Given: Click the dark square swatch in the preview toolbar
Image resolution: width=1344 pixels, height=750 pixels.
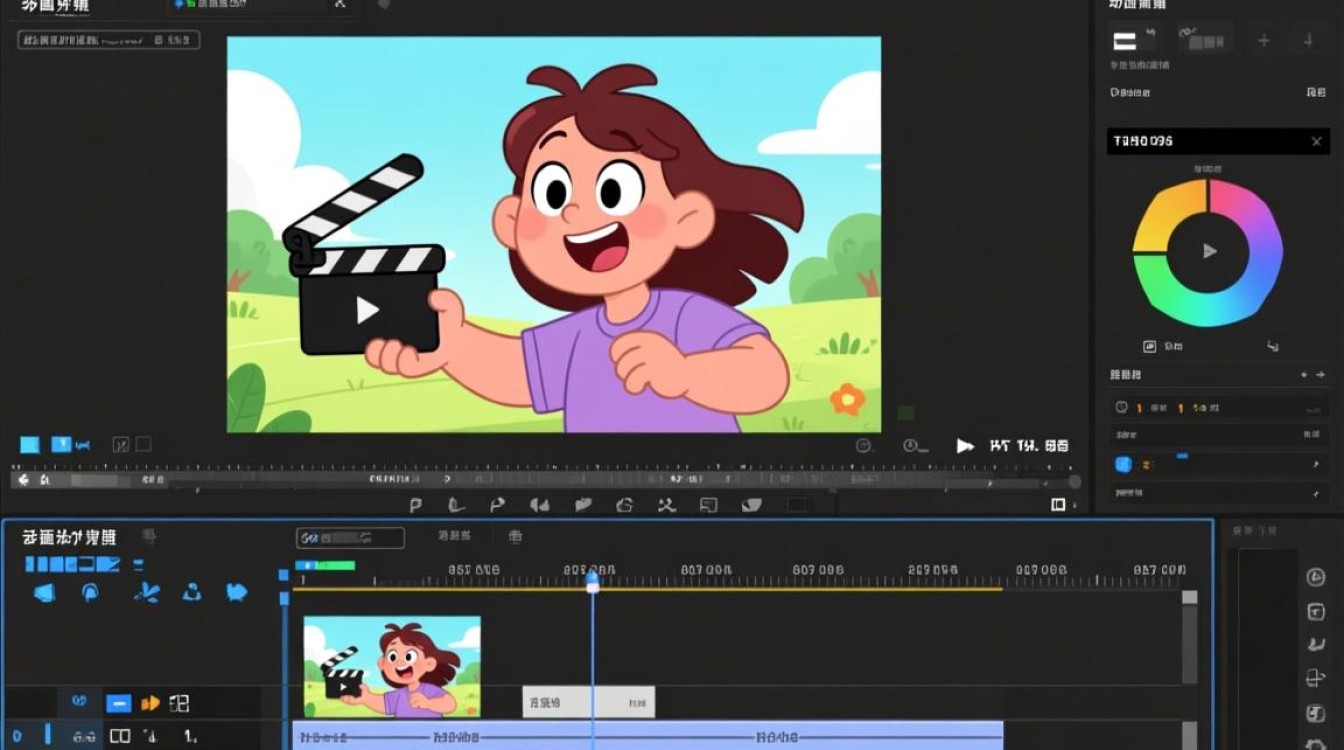Looking at the screenshot, I should [797, 505].
